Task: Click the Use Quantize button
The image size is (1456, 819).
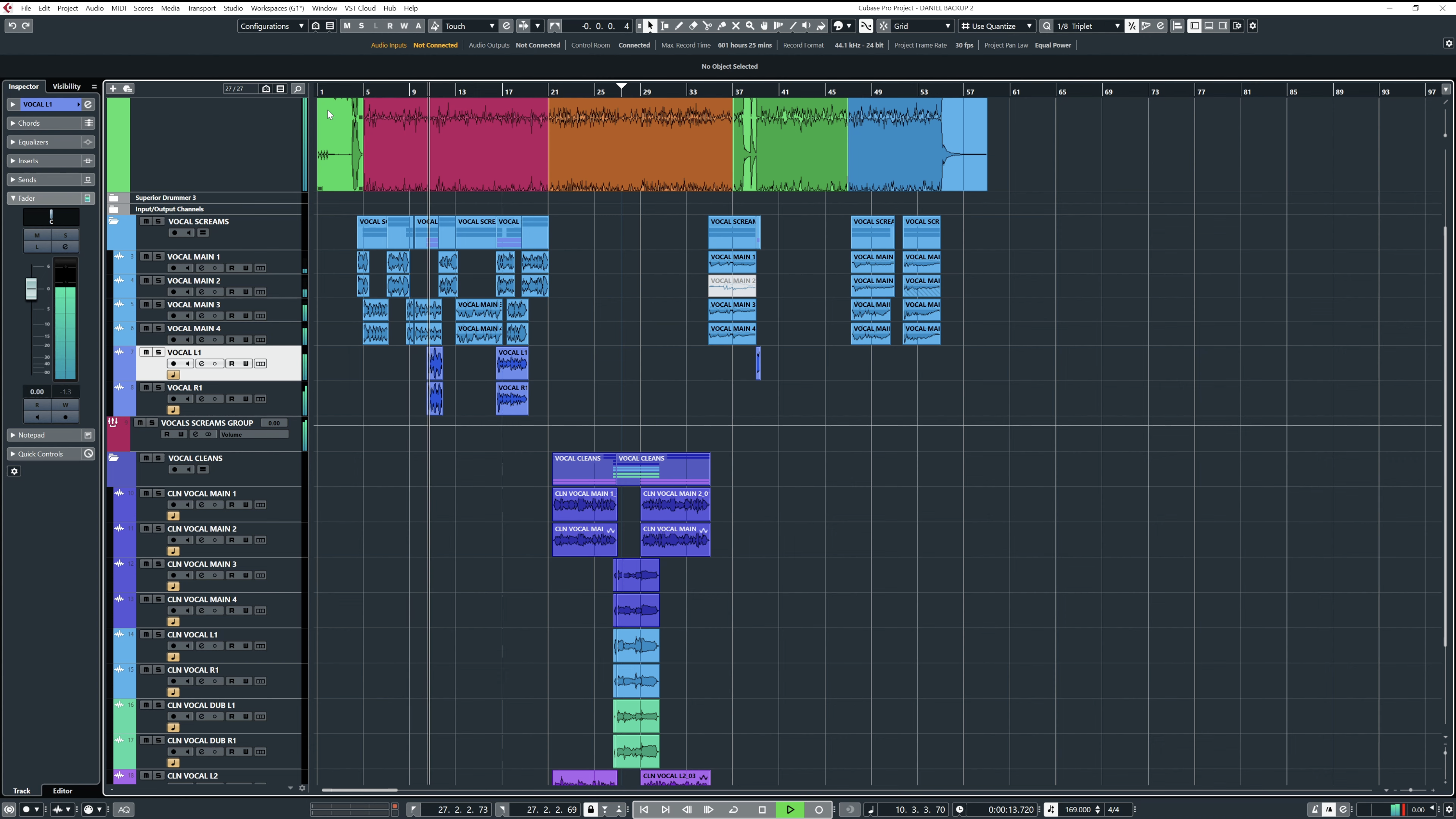Action: (992, 26)
